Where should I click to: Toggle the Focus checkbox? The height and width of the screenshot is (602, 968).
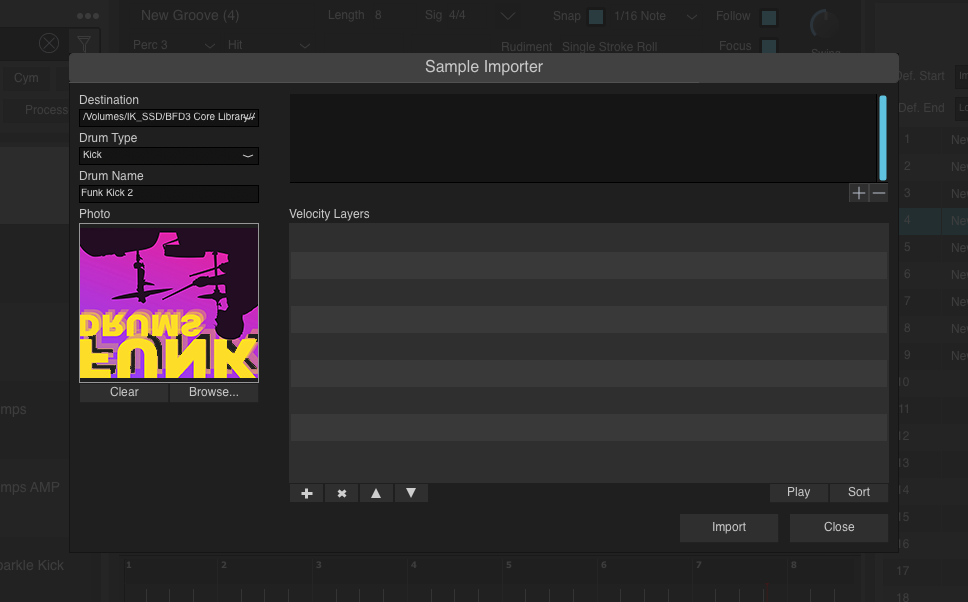coord(769,46)
